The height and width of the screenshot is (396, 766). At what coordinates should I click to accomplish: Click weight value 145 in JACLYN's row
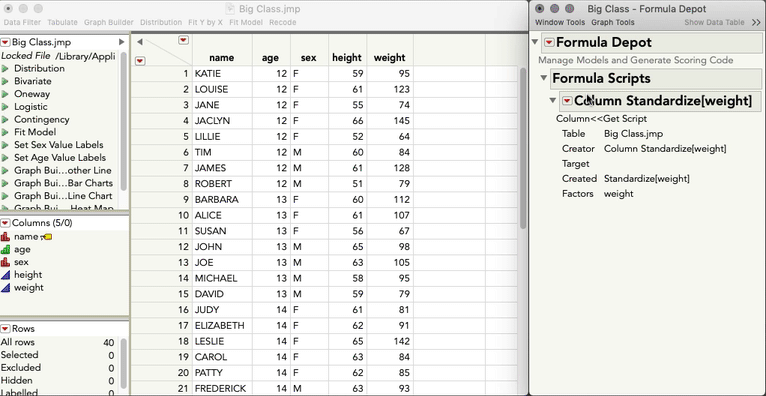tap(390, 121)
